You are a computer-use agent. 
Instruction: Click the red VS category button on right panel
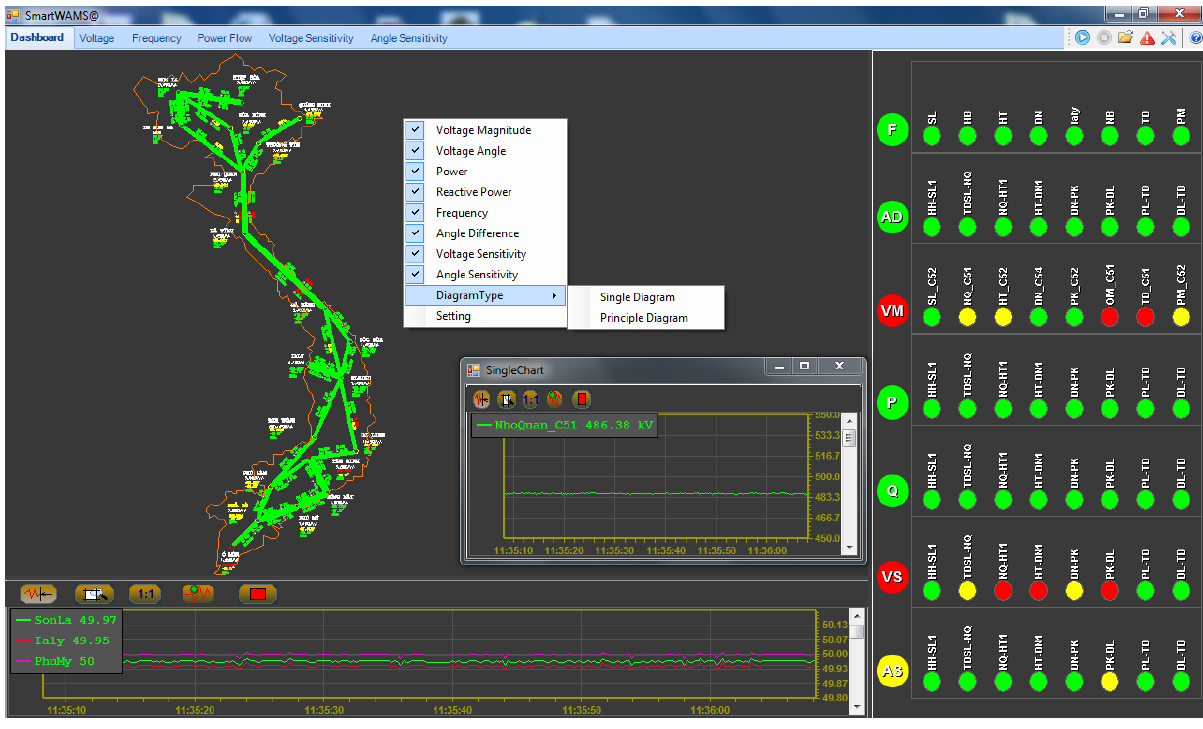click(x=892, y=577)
